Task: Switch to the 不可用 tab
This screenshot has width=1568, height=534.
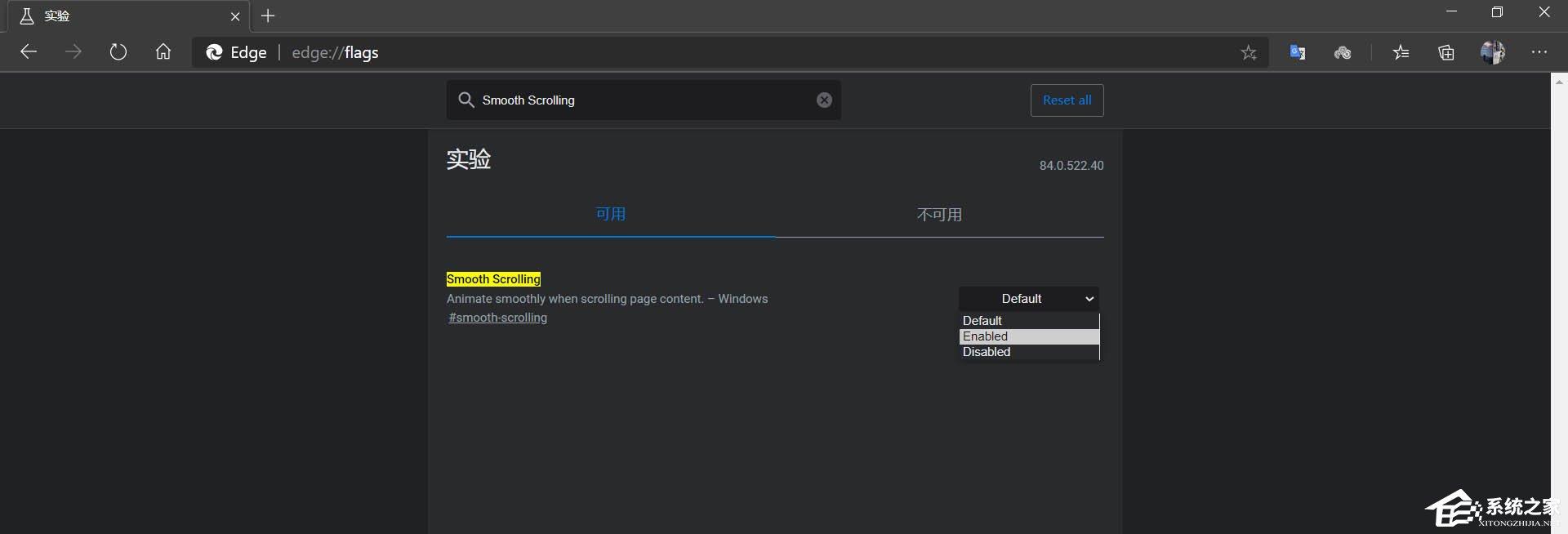Action: [939, 215]
